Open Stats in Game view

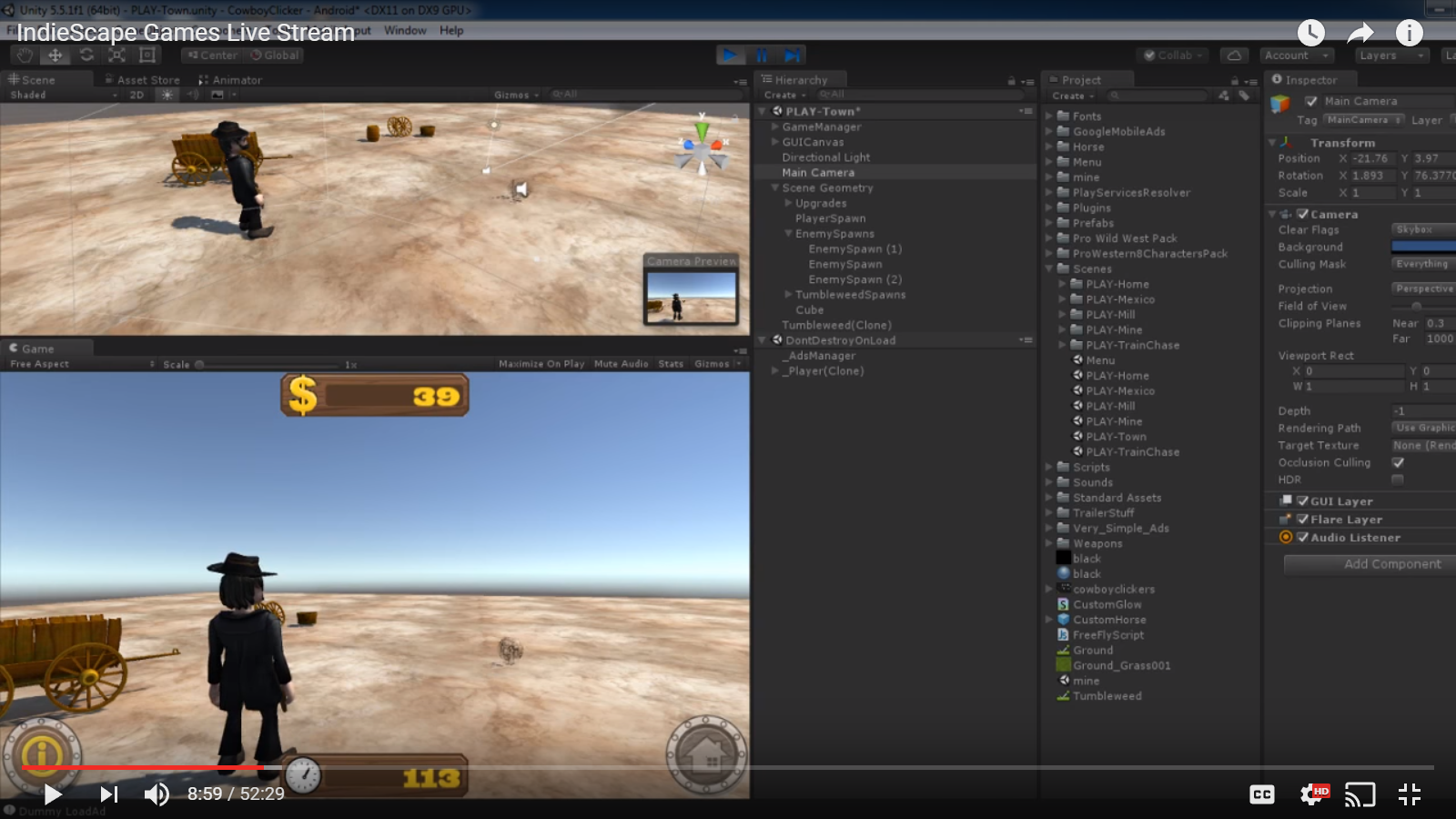(671, 364)
